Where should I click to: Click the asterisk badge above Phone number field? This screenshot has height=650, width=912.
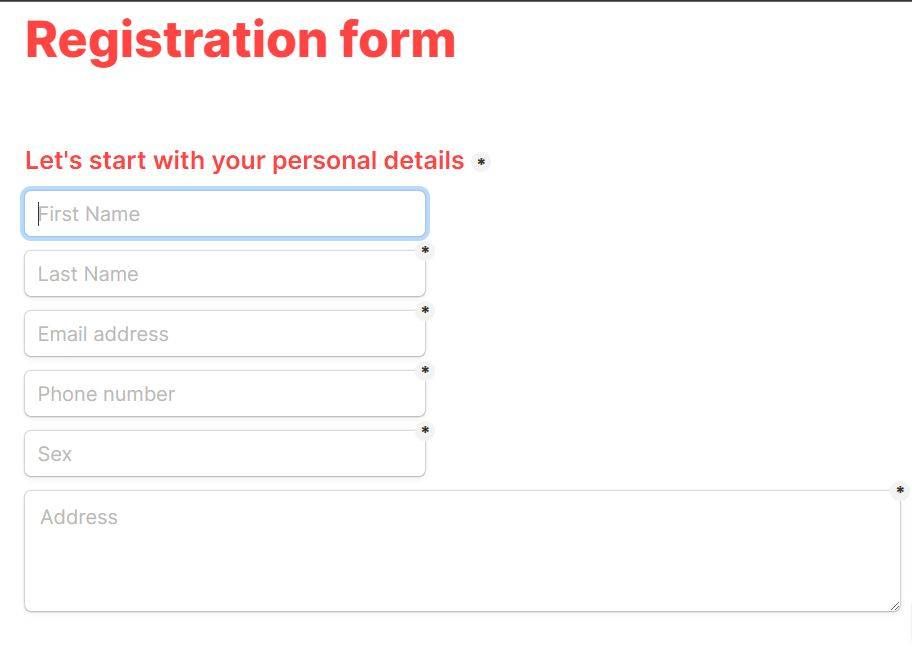point(425,370)
